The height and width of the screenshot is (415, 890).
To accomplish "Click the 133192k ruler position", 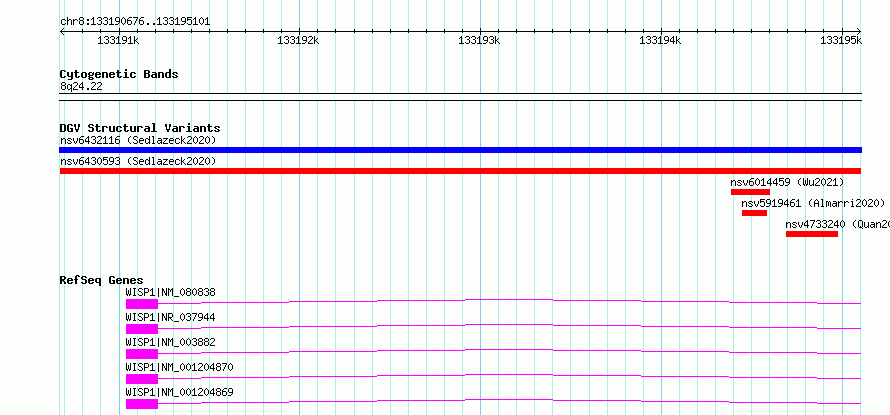I will pos(298,40).
